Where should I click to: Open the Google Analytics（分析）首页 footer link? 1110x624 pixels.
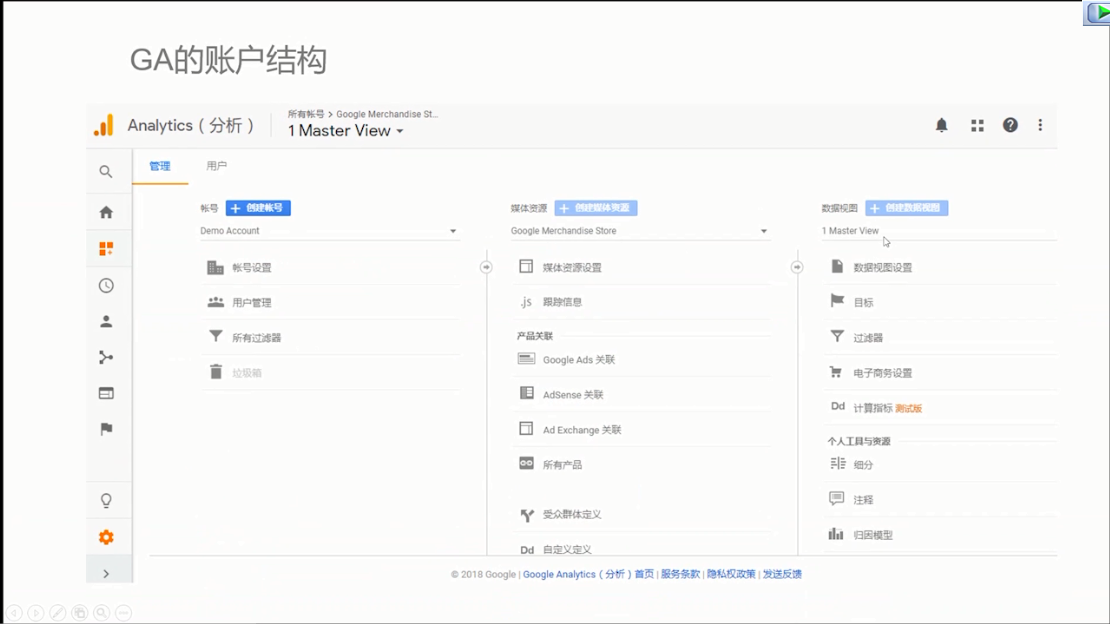click(588, 574)
